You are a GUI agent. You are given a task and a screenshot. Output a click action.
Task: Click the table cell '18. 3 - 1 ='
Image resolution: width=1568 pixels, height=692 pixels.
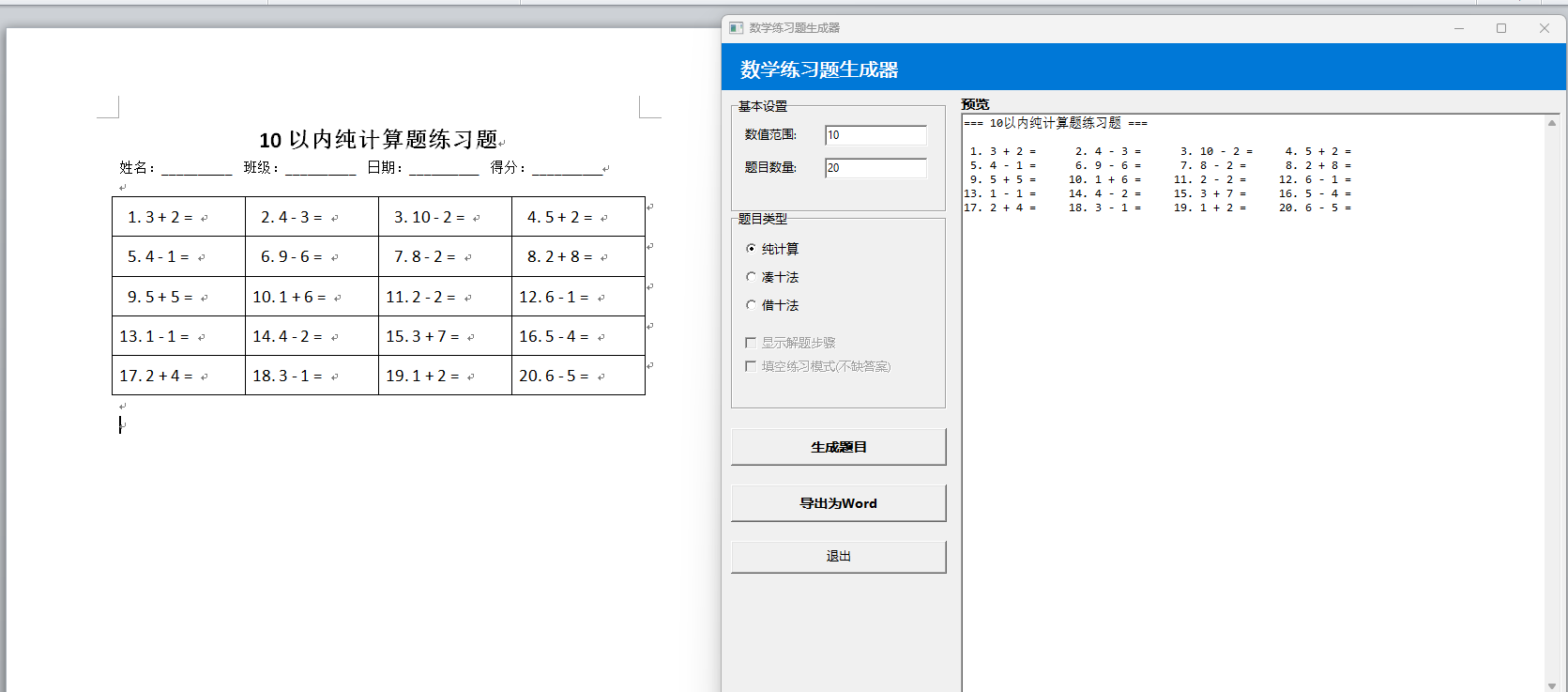pyautogui.click(x=312, y=376)
